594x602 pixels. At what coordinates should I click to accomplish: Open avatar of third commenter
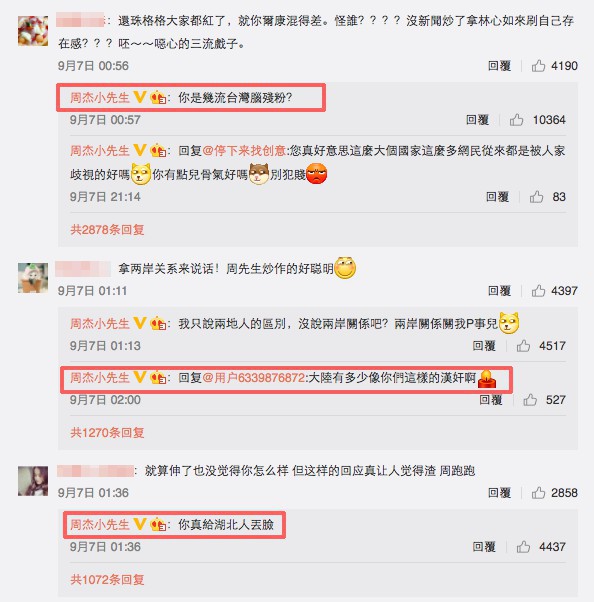point(33,481)
